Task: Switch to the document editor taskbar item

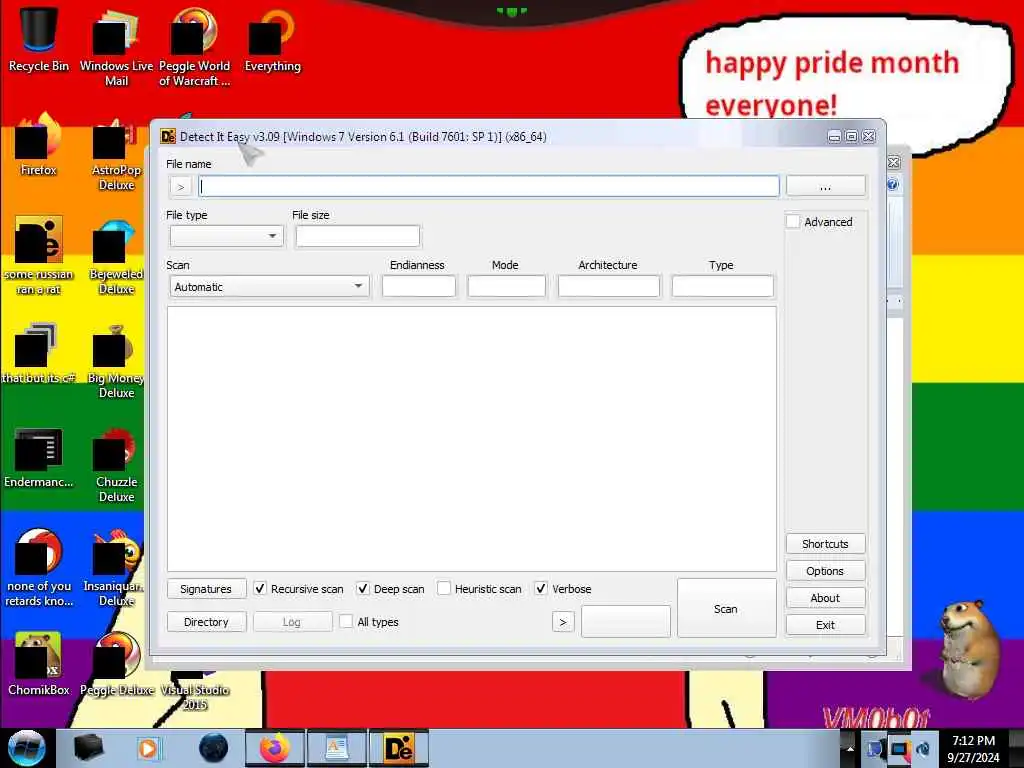Action: coord(336,748)
